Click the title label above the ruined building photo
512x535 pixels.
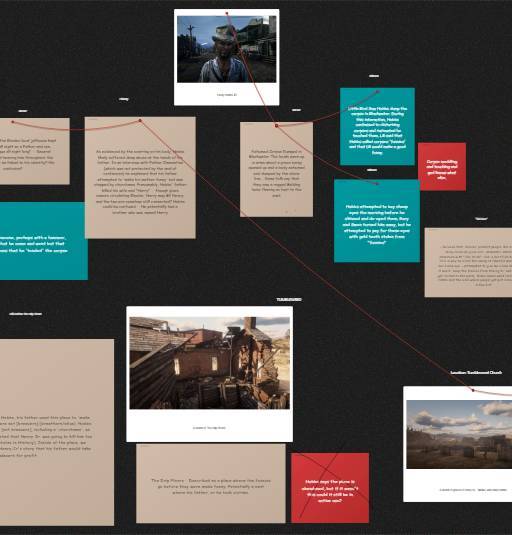tap(289, 299)
